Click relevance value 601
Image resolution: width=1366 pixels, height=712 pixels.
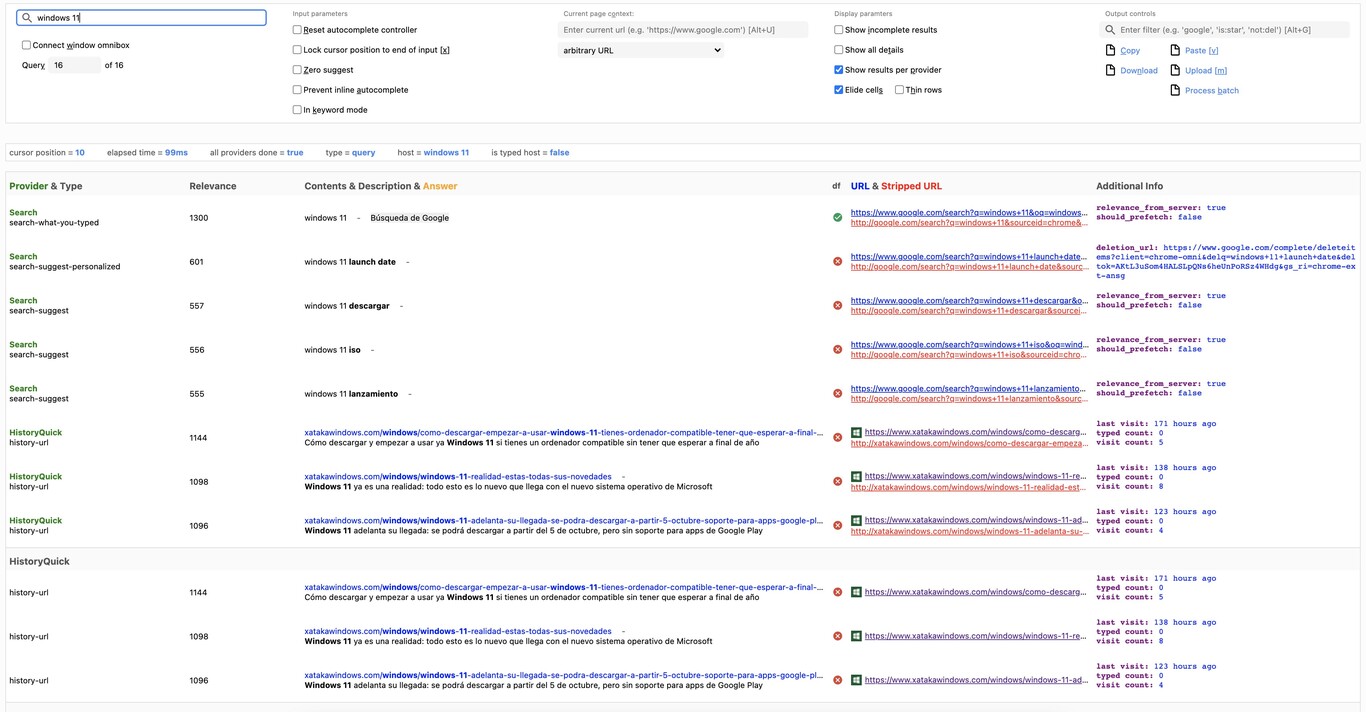196,261
